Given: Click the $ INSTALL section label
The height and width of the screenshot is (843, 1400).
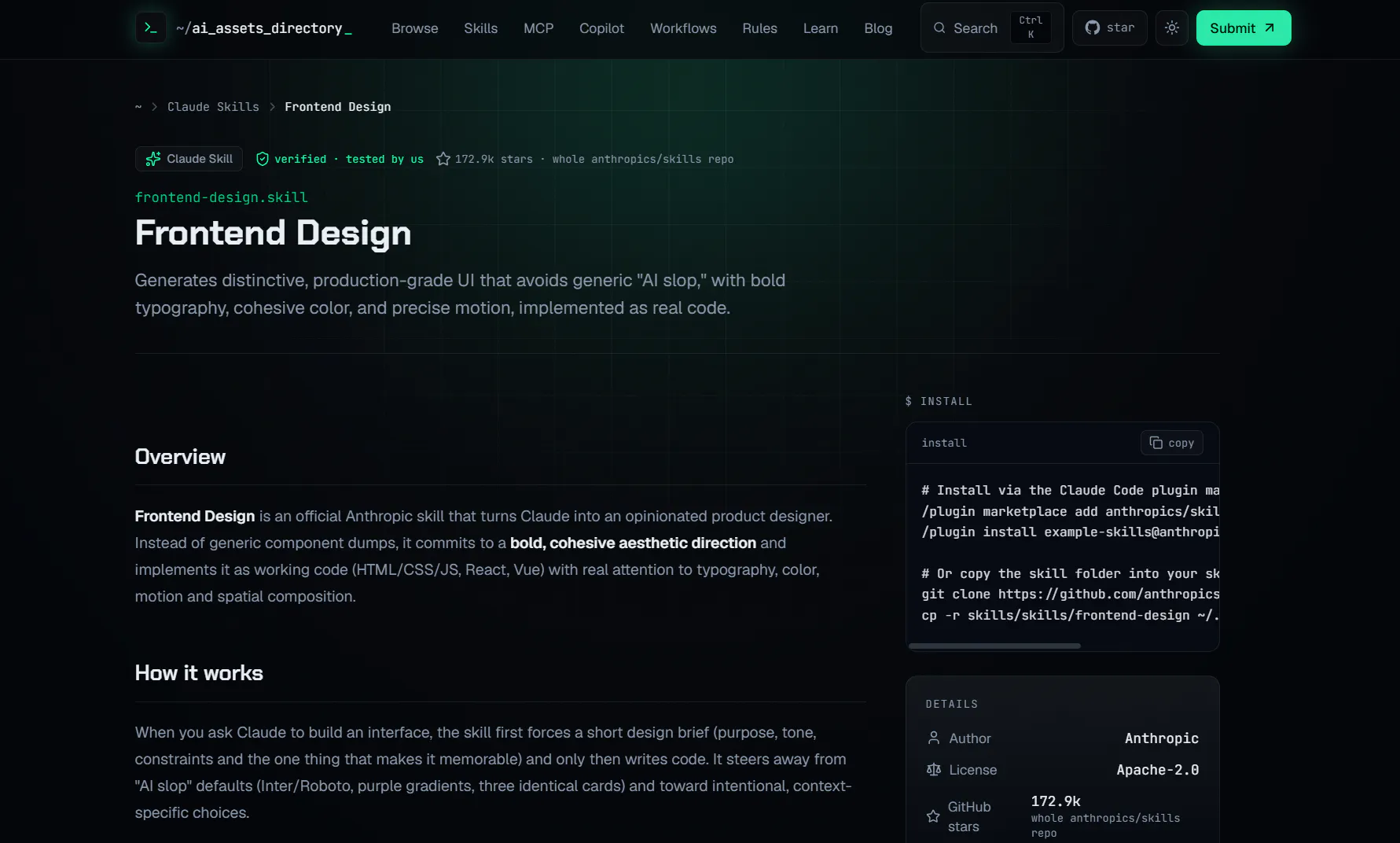Looking at the screenshot, I should pos(939,401).
